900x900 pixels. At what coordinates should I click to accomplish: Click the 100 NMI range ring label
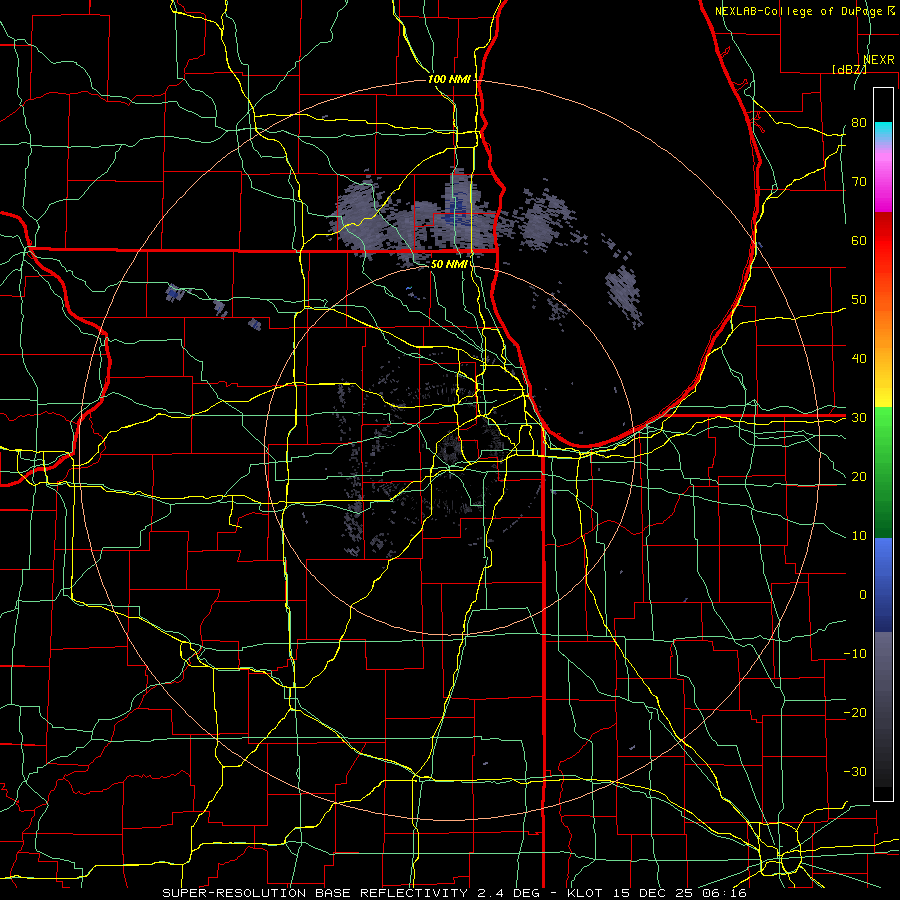click(x=449, y=79)
